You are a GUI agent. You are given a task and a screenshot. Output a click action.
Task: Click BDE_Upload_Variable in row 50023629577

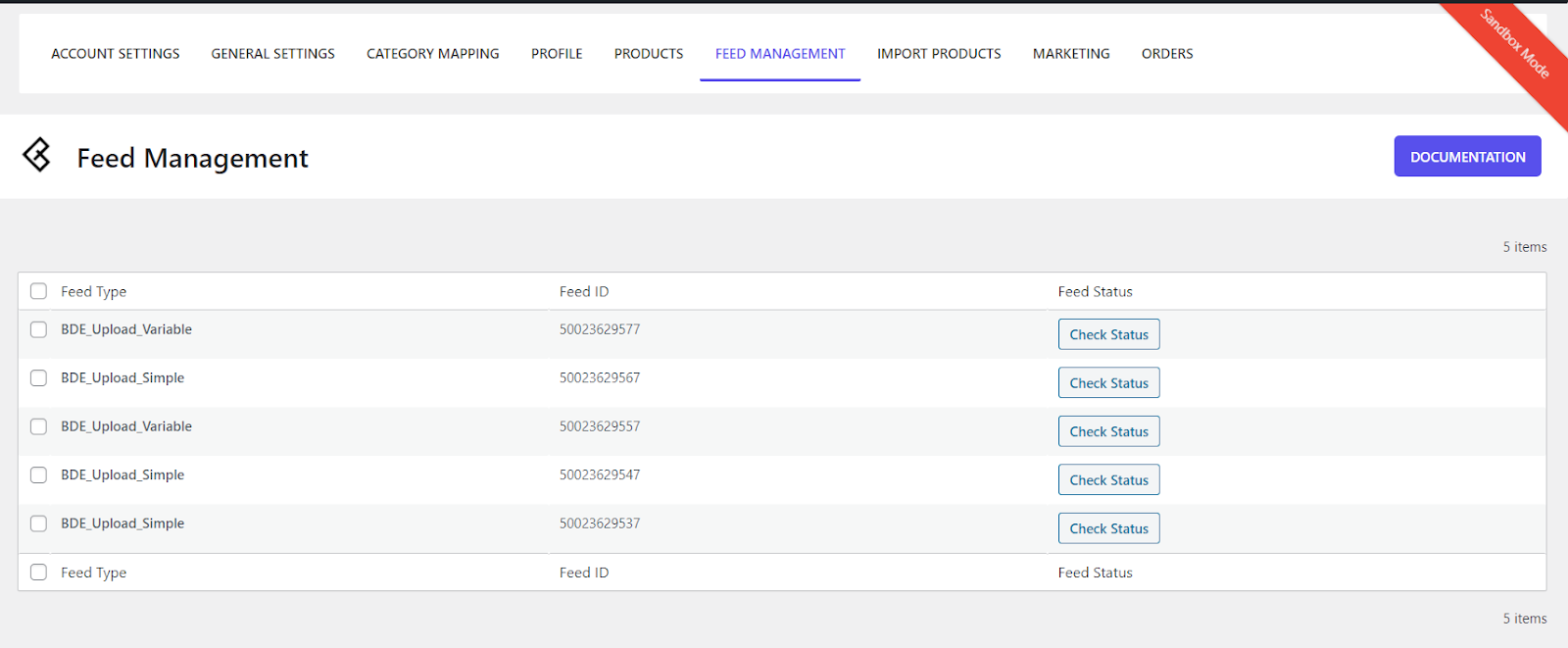coord(126,329)
